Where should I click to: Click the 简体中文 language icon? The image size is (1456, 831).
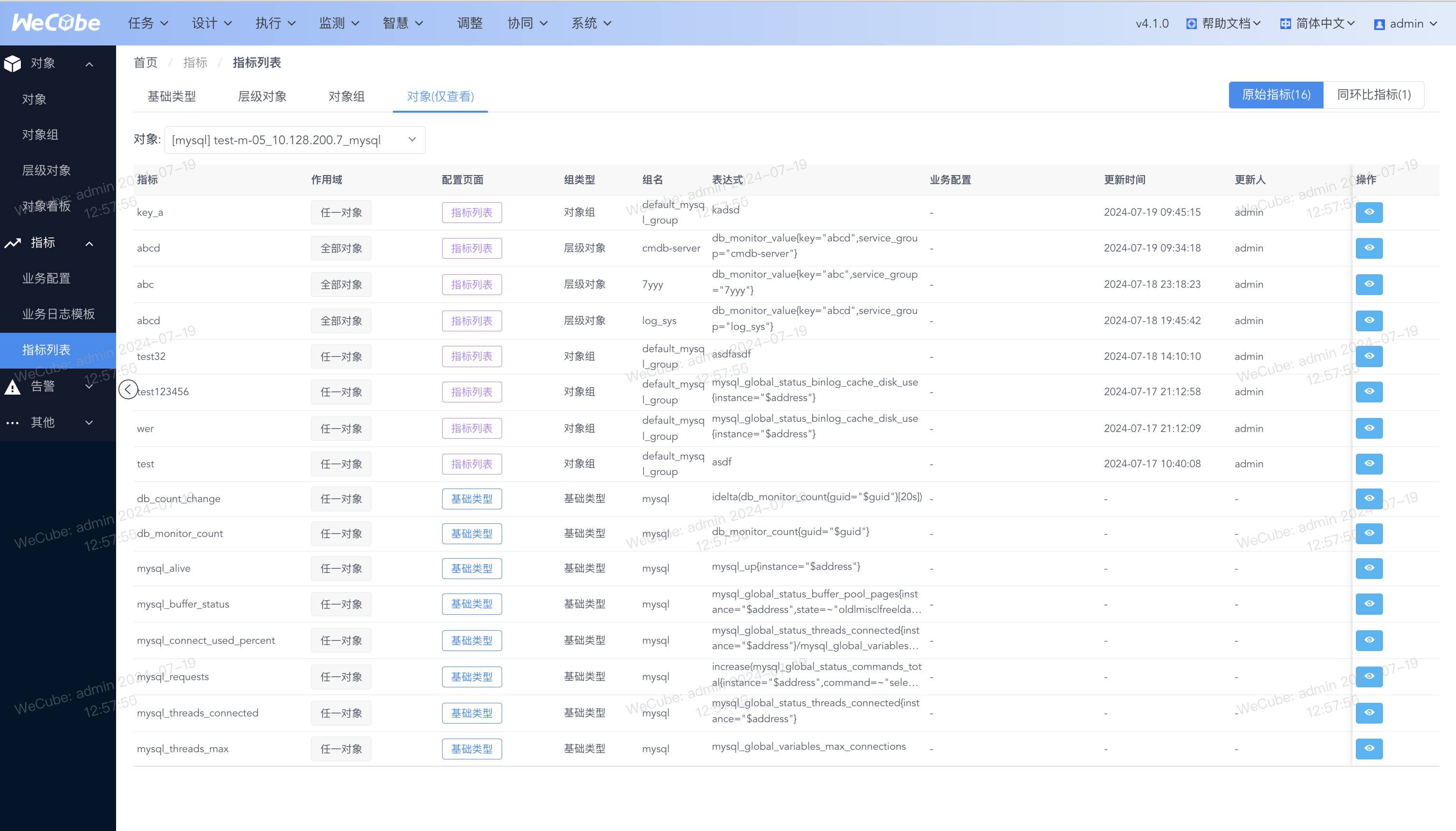(1285, 24)
